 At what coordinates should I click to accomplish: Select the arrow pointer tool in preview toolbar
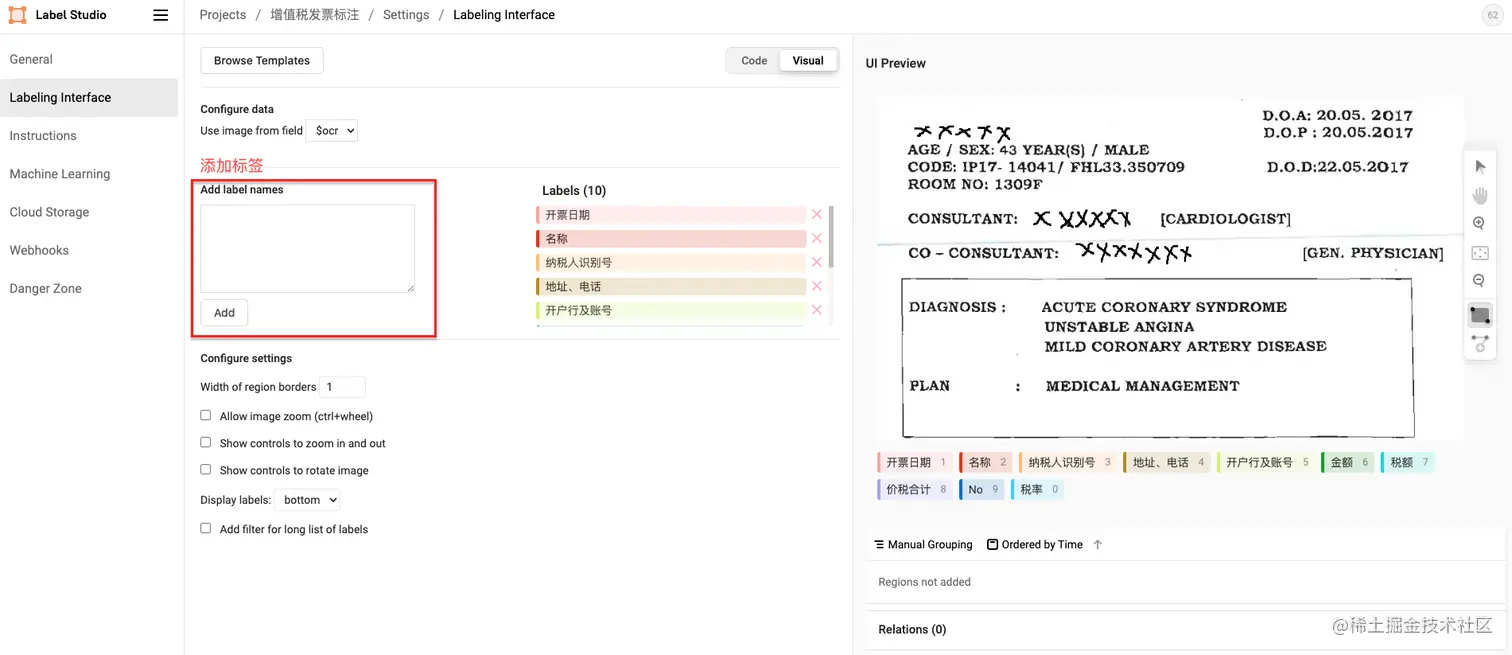click(1480, 167)
